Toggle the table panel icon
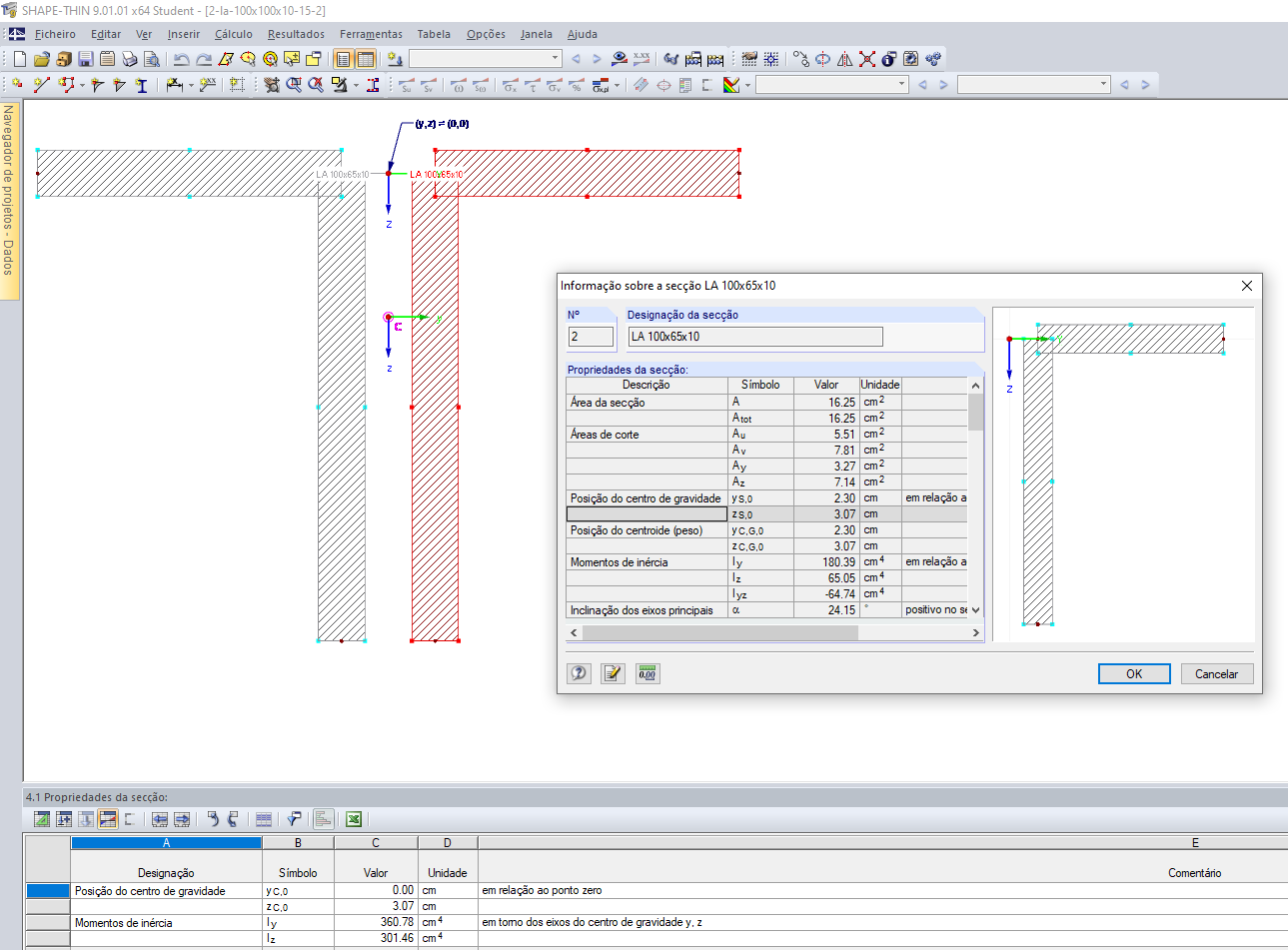 (366, 59)
